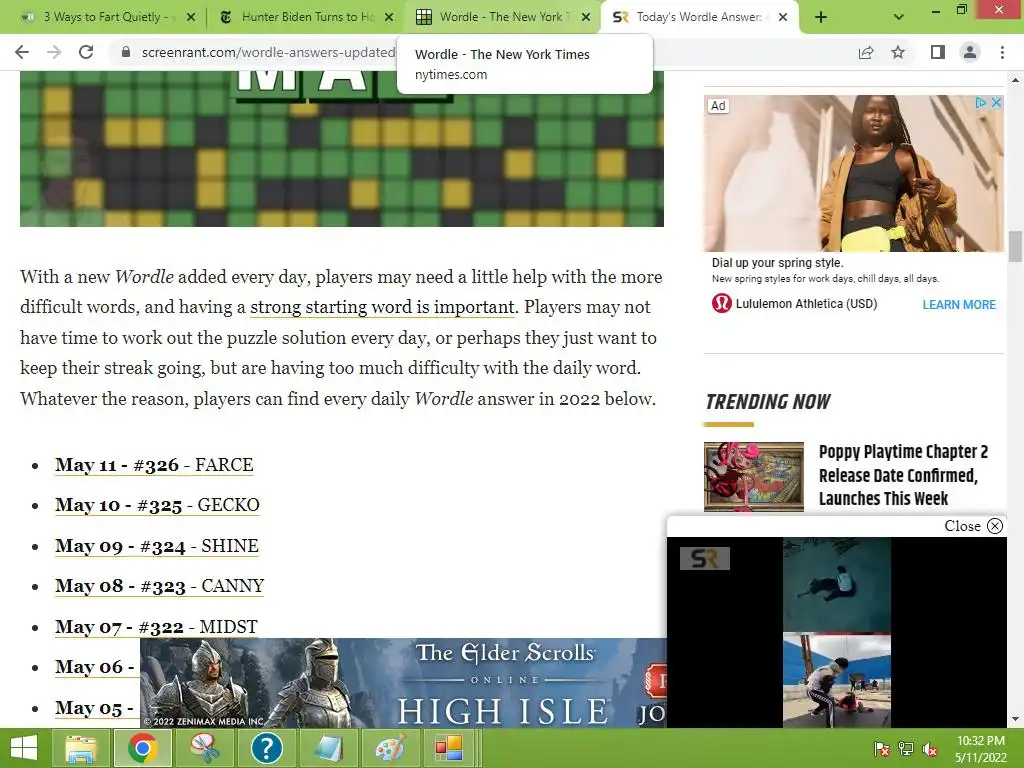
Task: Click the muted speaker tray icon
Action: [x=930, y=749]
